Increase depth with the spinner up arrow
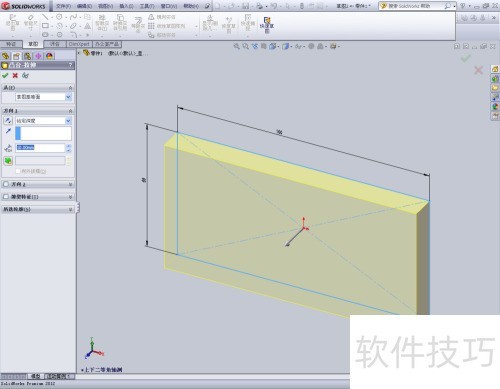The width and height of the screenshot is (500, 389). pos(69,146)
